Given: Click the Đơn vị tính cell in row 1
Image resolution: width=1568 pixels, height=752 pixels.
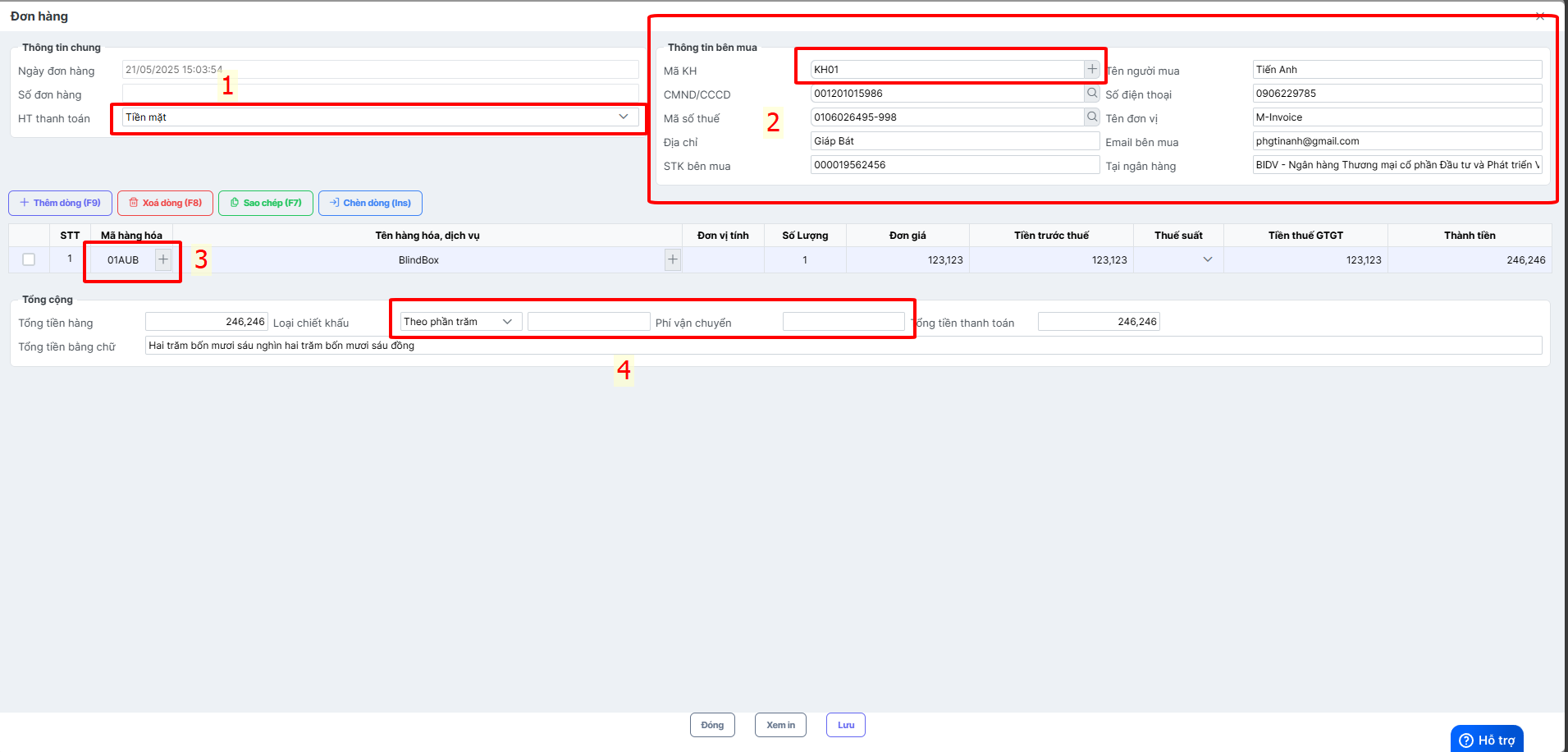Looking at the screenshot, I should tap(723, 259).
